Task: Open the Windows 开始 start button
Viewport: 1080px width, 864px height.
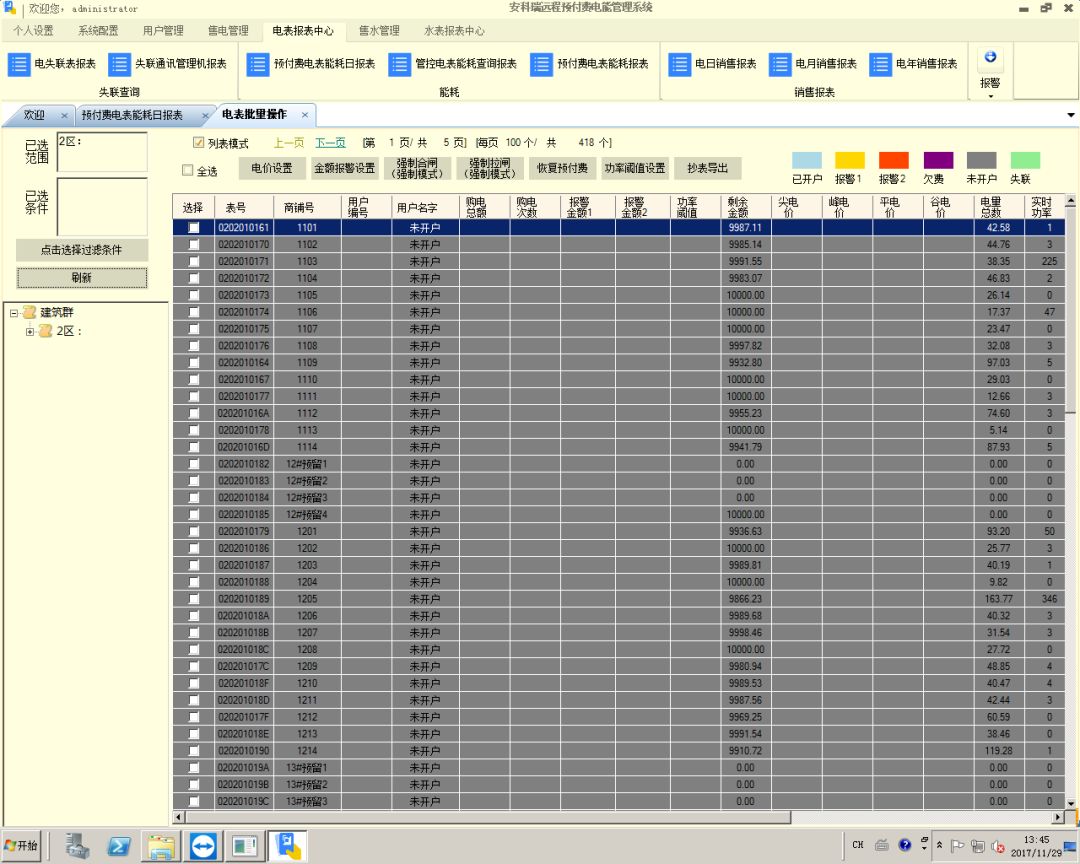Action: (21, 845)
